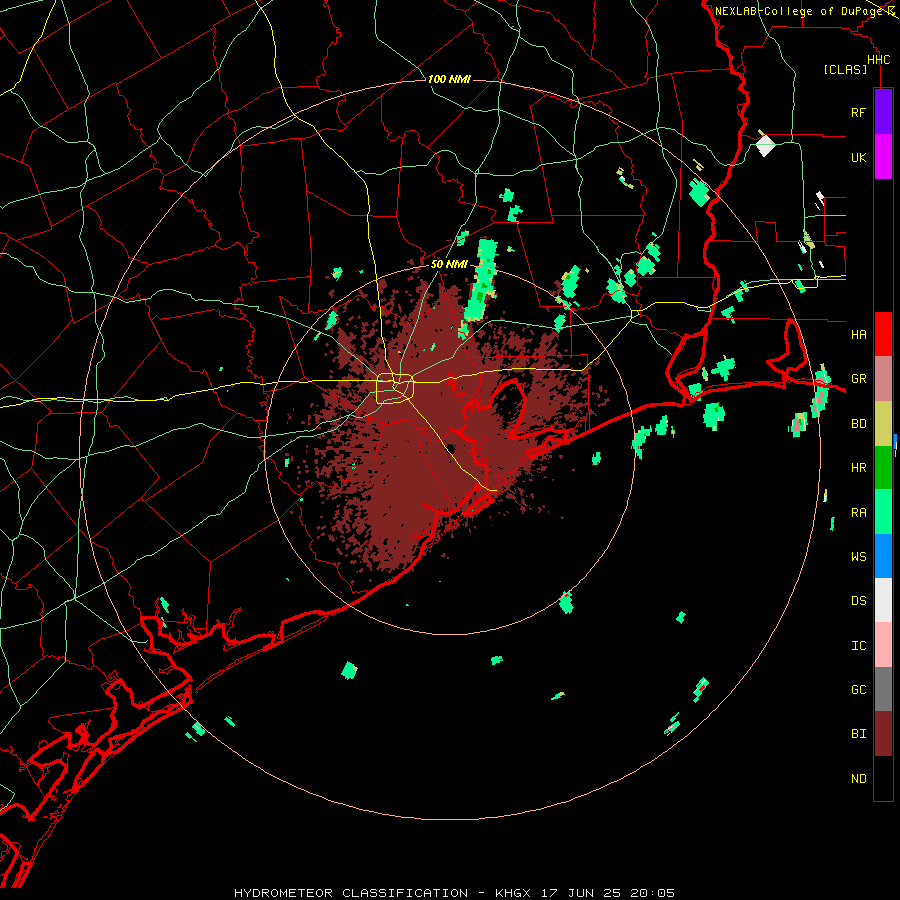
Task: Click the light green RA legend swatch
Action: (x=883, y=512)
